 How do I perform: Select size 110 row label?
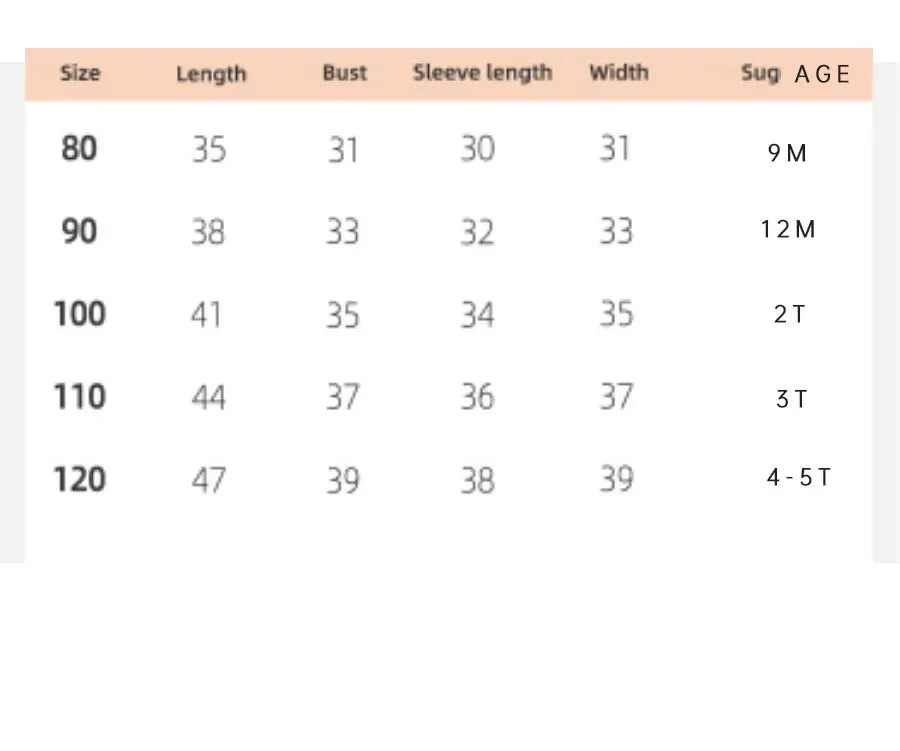80,397
